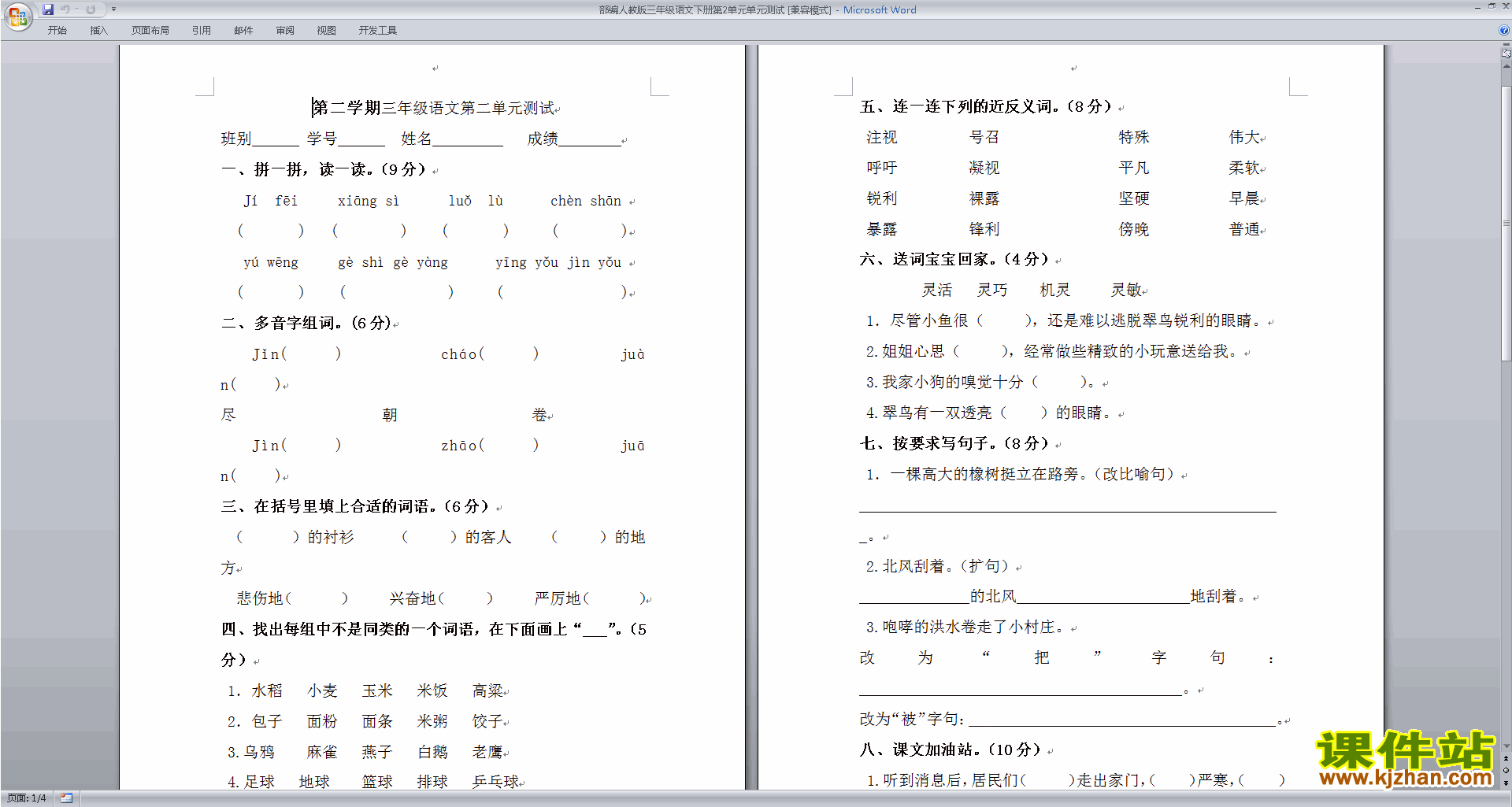This screenshot has width=1512, height=807.
Task: Redo or repeat the last action
Action: [91, 9]
